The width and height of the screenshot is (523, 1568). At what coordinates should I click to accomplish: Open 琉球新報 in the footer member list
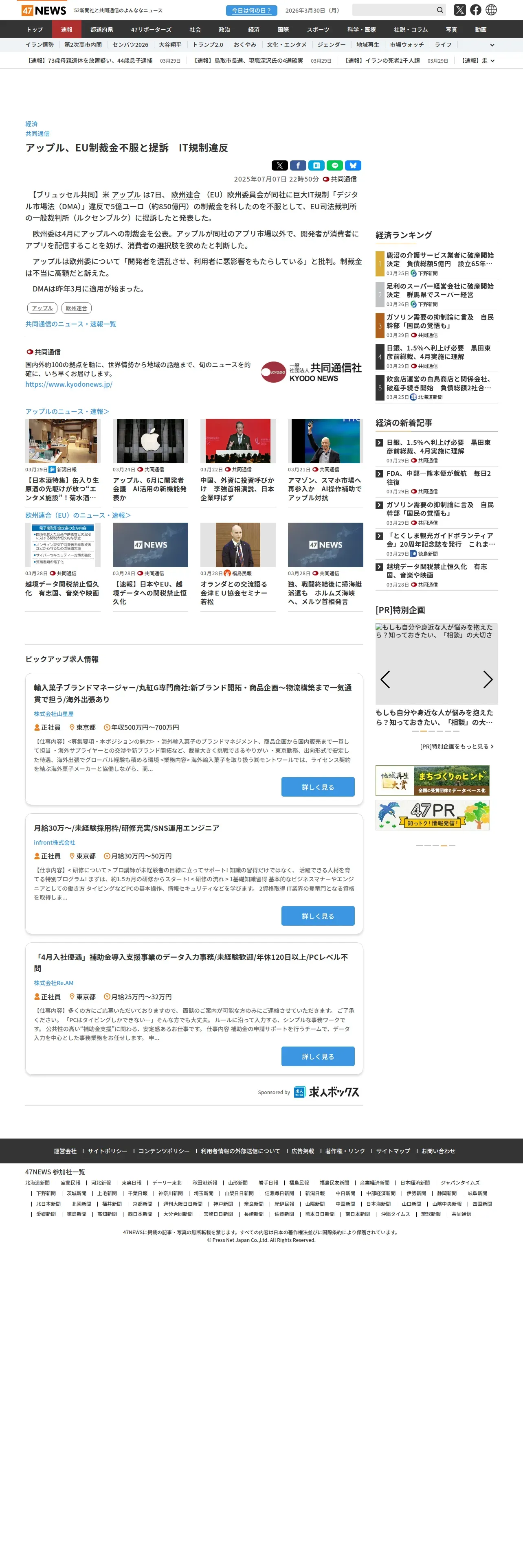point(431,1214)
